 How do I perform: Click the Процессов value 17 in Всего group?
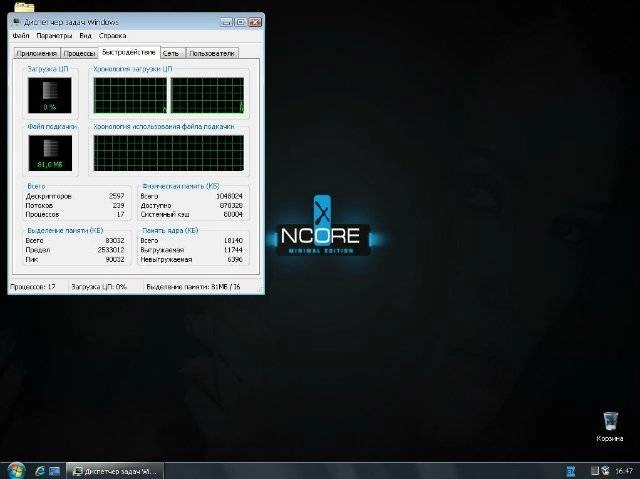coord(120,214)
